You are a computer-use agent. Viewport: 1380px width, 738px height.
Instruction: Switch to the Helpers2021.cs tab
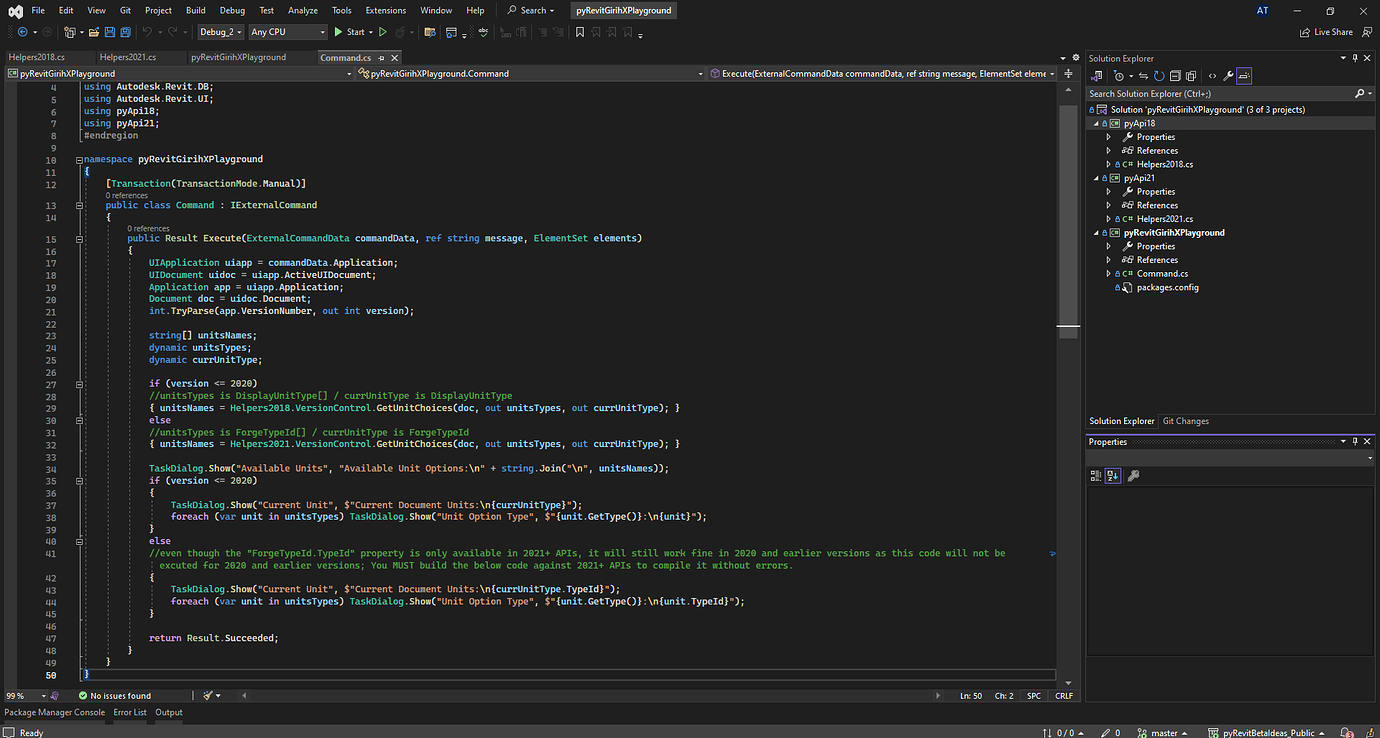point(128,57)
